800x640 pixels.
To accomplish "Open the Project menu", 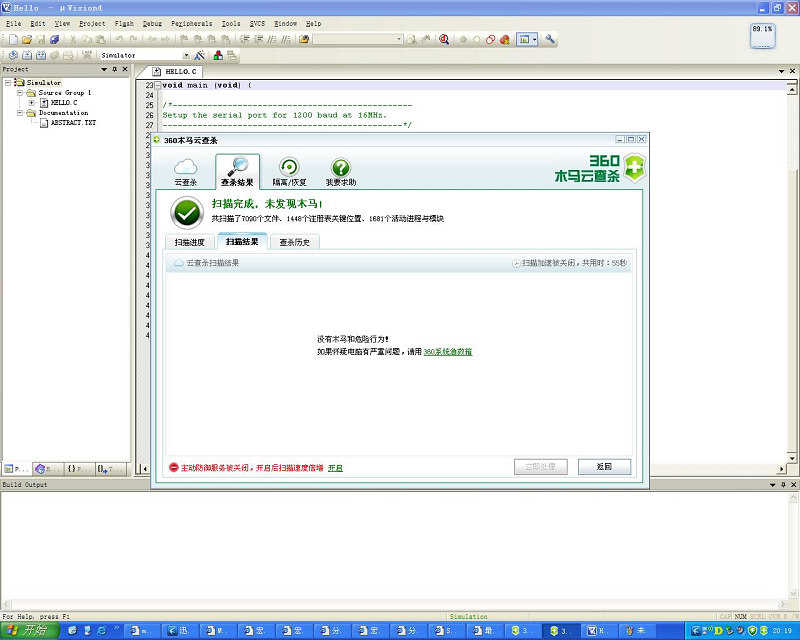I will point(92,23).
